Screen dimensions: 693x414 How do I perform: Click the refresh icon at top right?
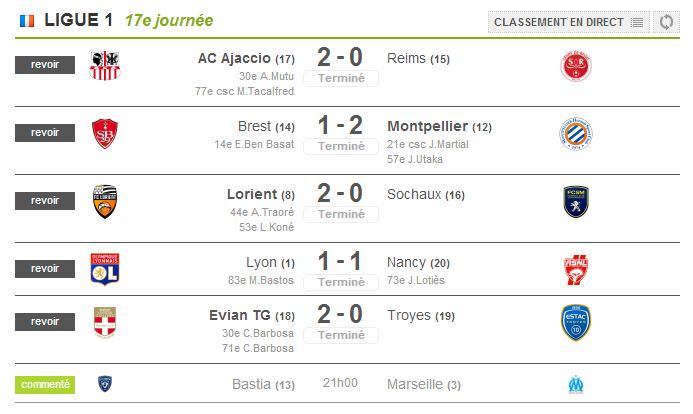pos(666,22)
